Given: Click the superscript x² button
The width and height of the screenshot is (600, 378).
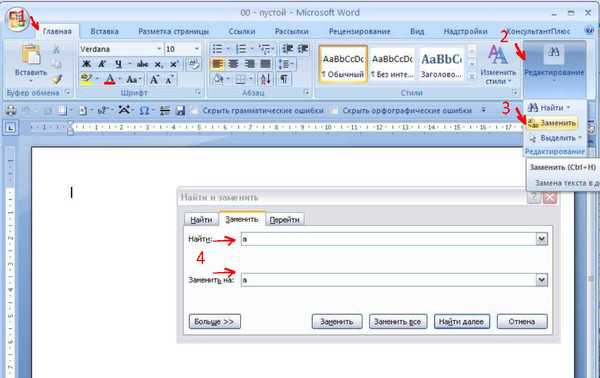Looking at the screenshot, I should 174,64.
